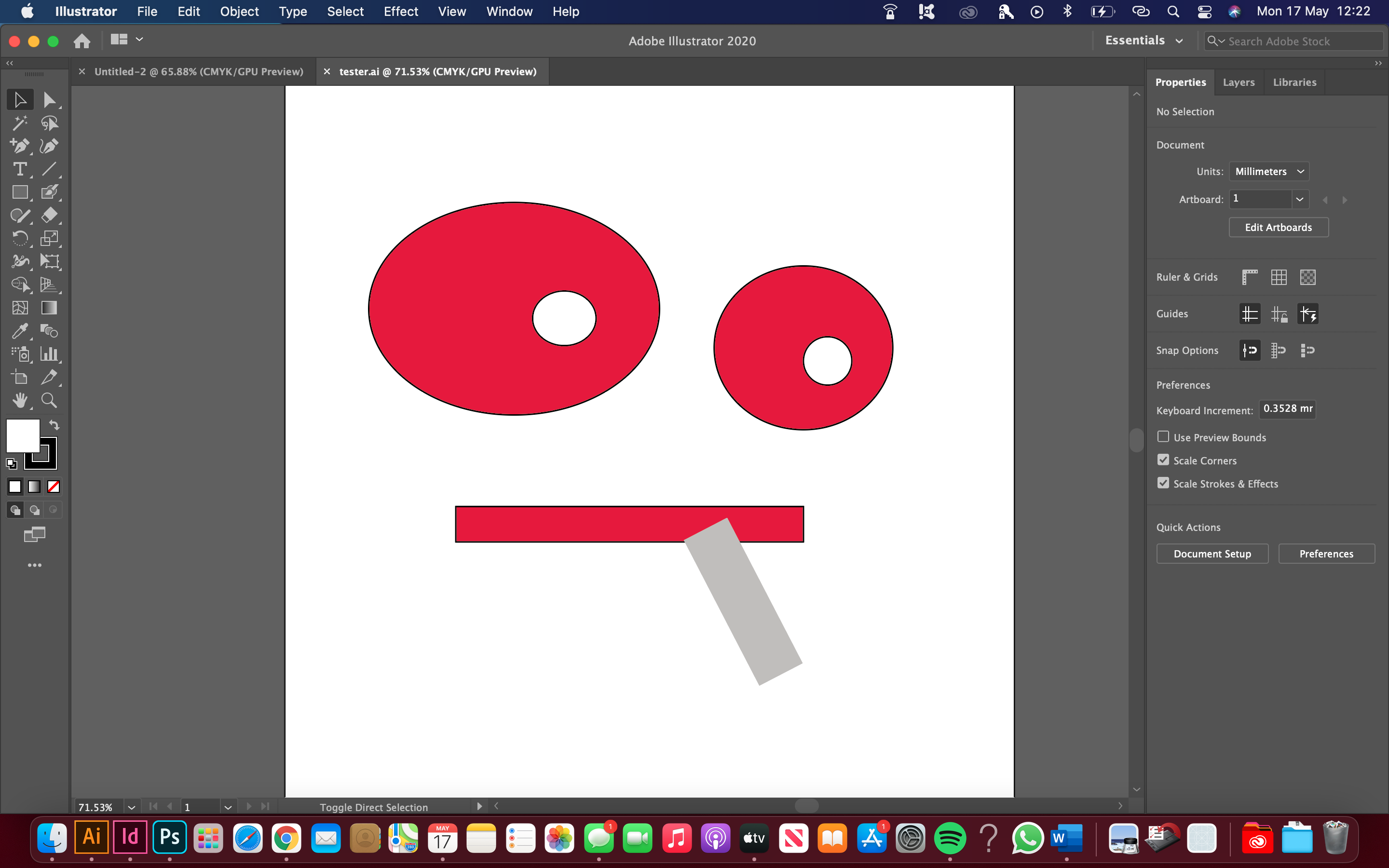Open the Essentials workspace switcher

[1144, 40]
